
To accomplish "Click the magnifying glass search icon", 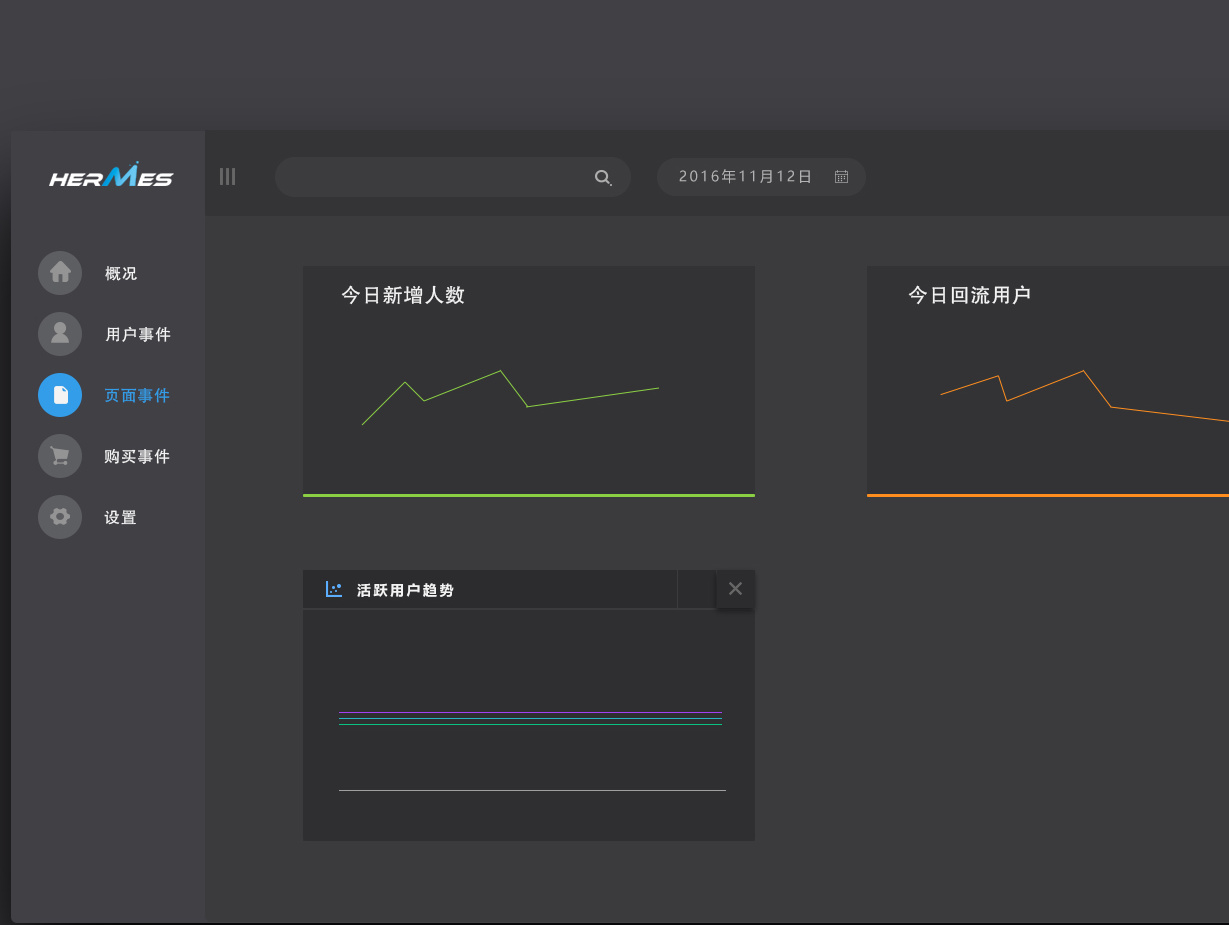I will 603,176.
